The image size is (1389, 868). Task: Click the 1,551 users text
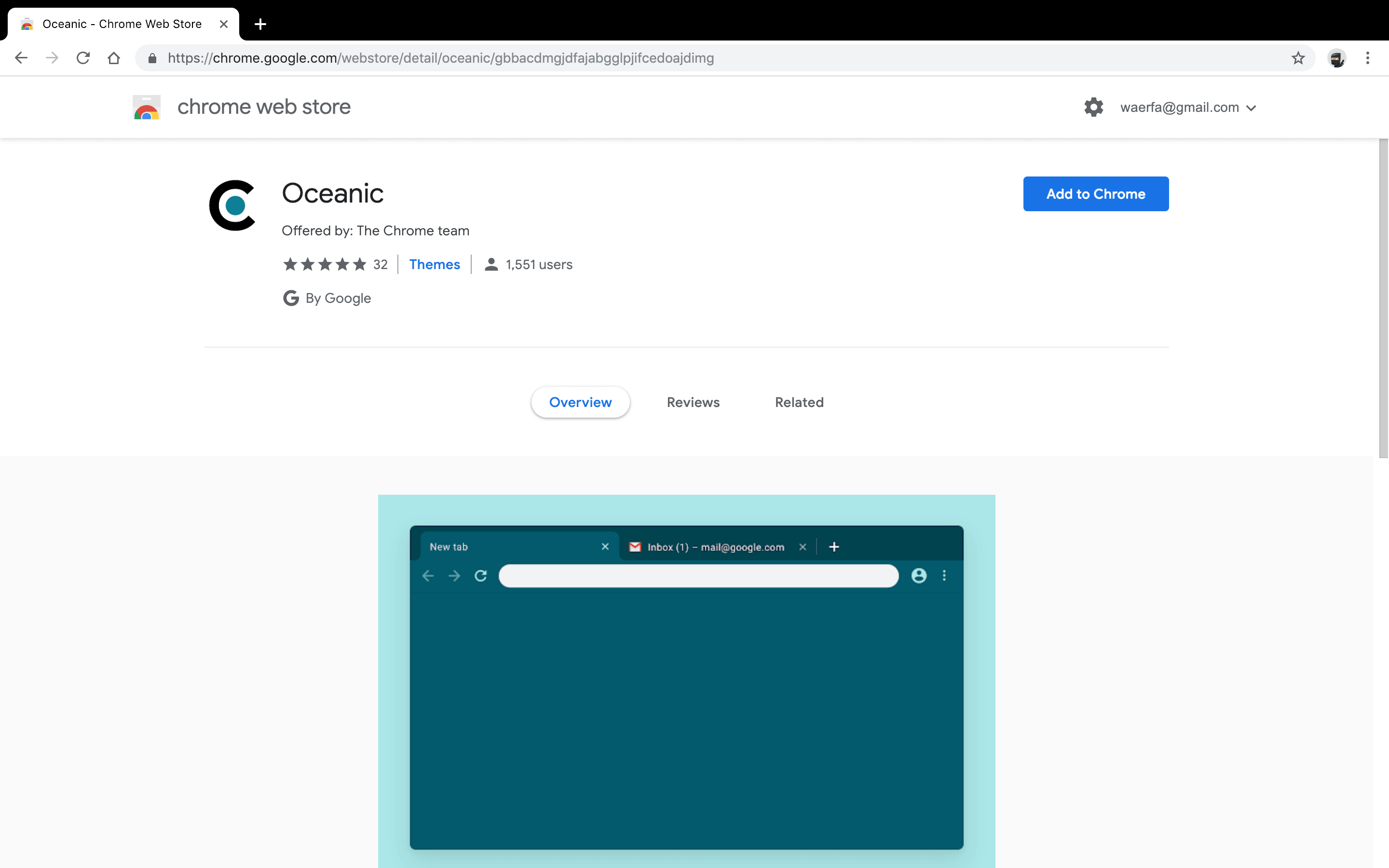[539, 265]
